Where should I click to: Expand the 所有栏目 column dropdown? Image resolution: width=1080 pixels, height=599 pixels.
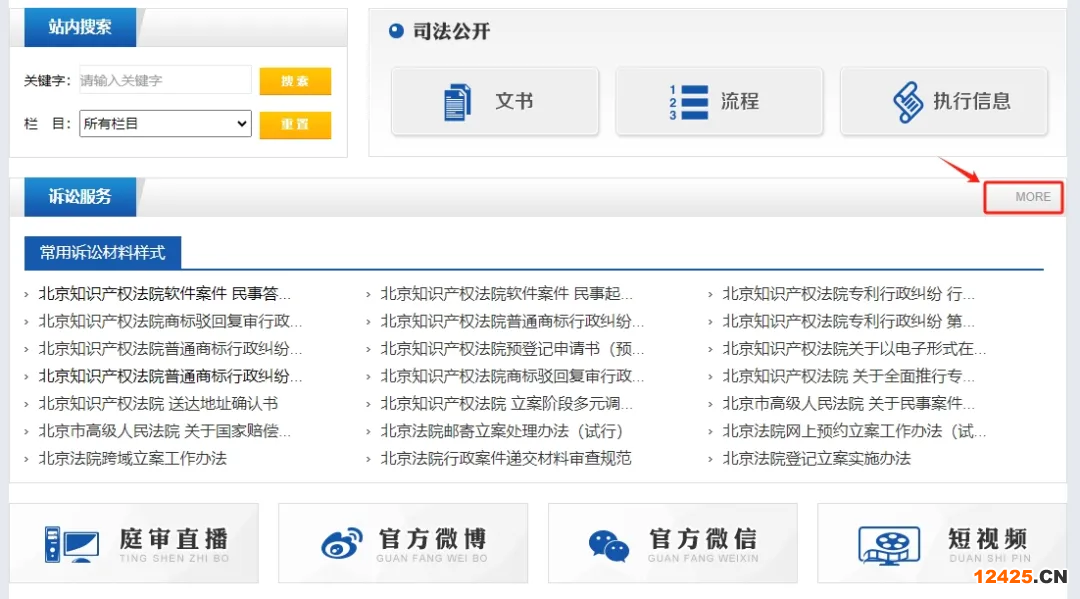click(165, 124)
